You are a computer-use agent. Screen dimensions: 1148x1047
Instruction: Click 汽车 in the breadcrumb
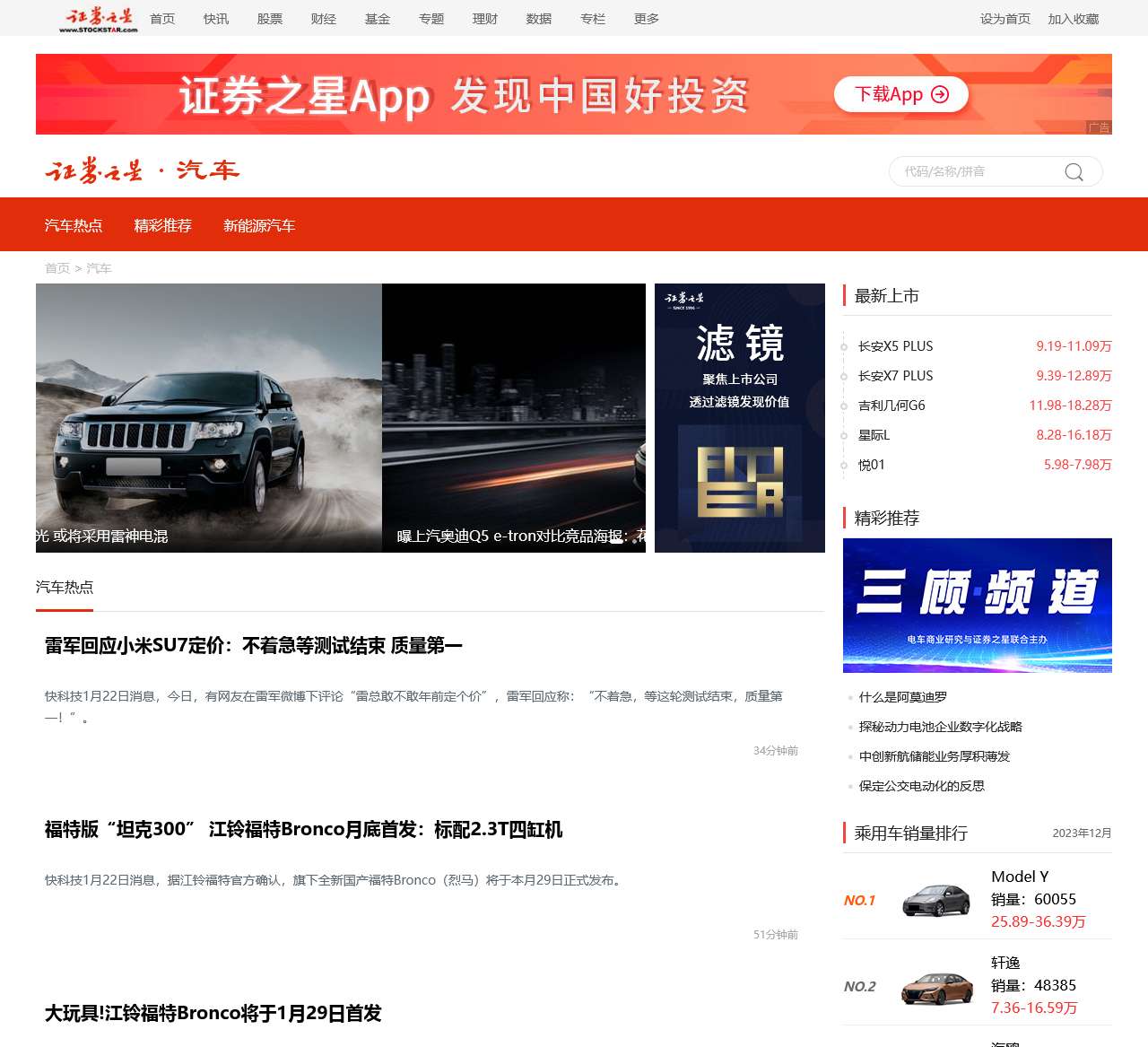(99, 268)
